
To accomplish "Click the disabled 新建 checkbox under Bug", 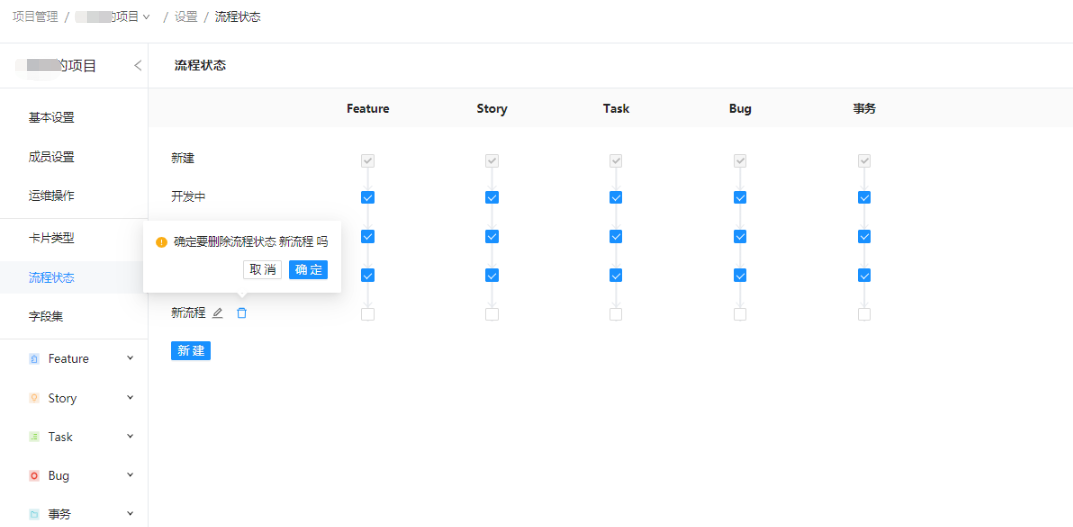I will point(740,161).
